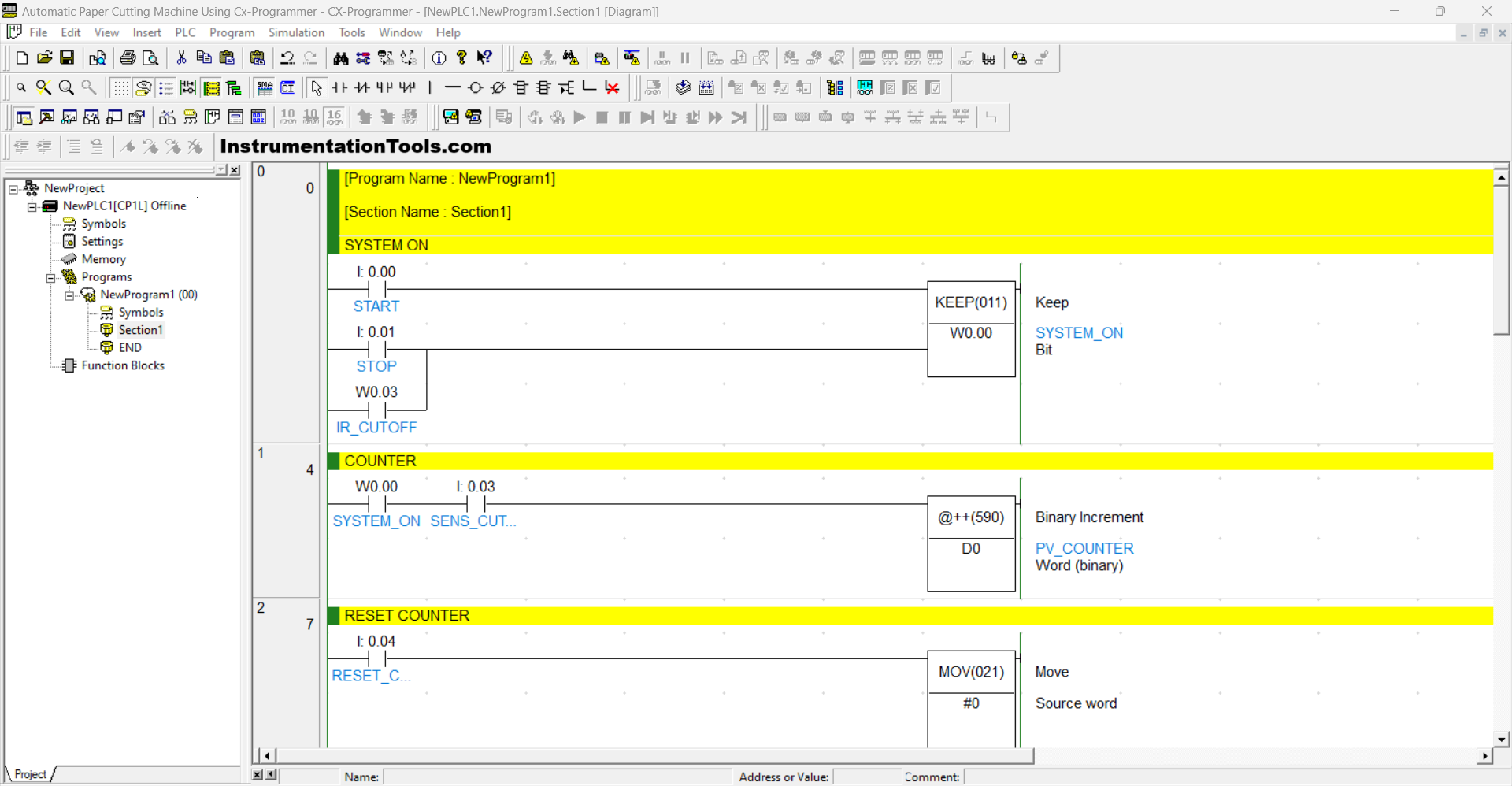This screenshot has height=786, width=1512.
Task: Toggle the watch window button
Action: (69, 117)
